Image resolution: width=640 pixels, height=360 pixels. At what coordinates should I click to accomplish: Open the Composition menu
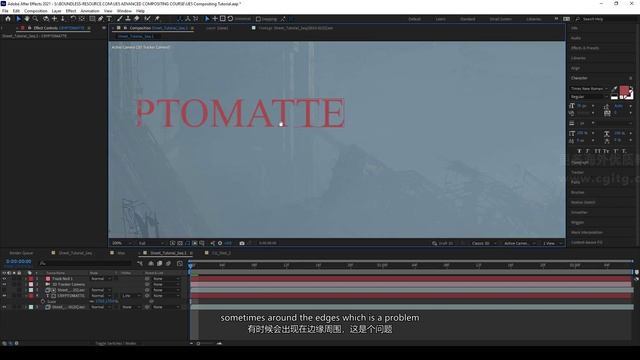pyautogui.click(x=36, y=11)
